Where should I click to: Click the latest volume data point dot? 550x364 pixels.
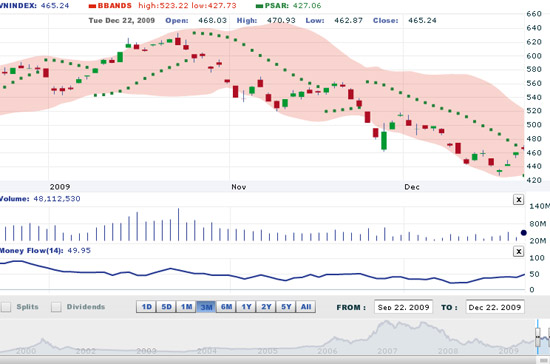point(524,232)
